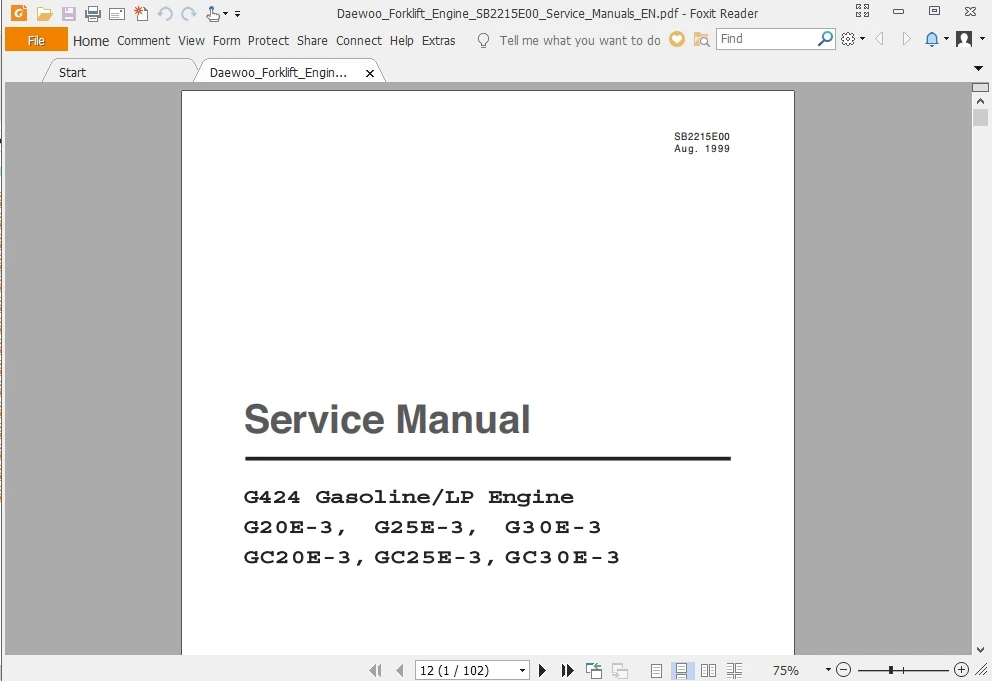
Task: Click the page number field 12 (1 / 102)
Action: [467, 670]
